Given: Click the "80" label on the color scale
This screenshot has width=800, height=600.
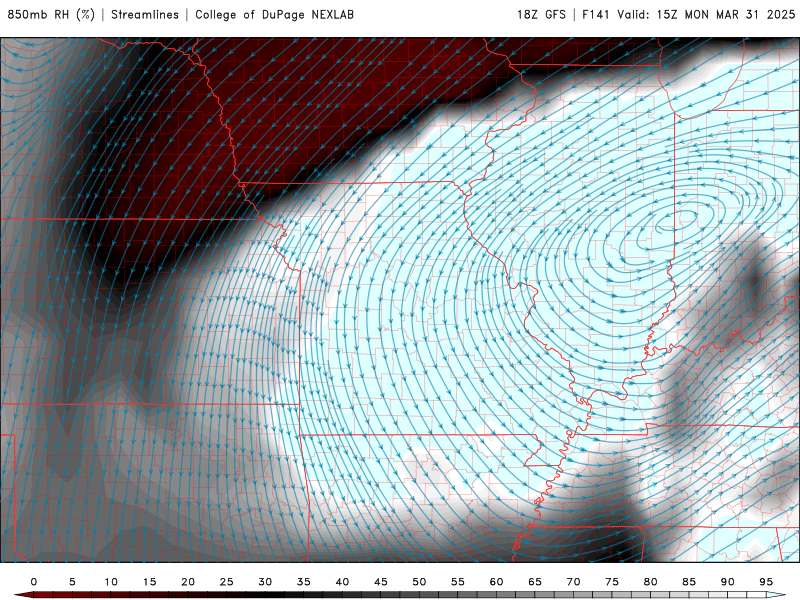Looking at the screenshot, I should (x=650, y=582).
